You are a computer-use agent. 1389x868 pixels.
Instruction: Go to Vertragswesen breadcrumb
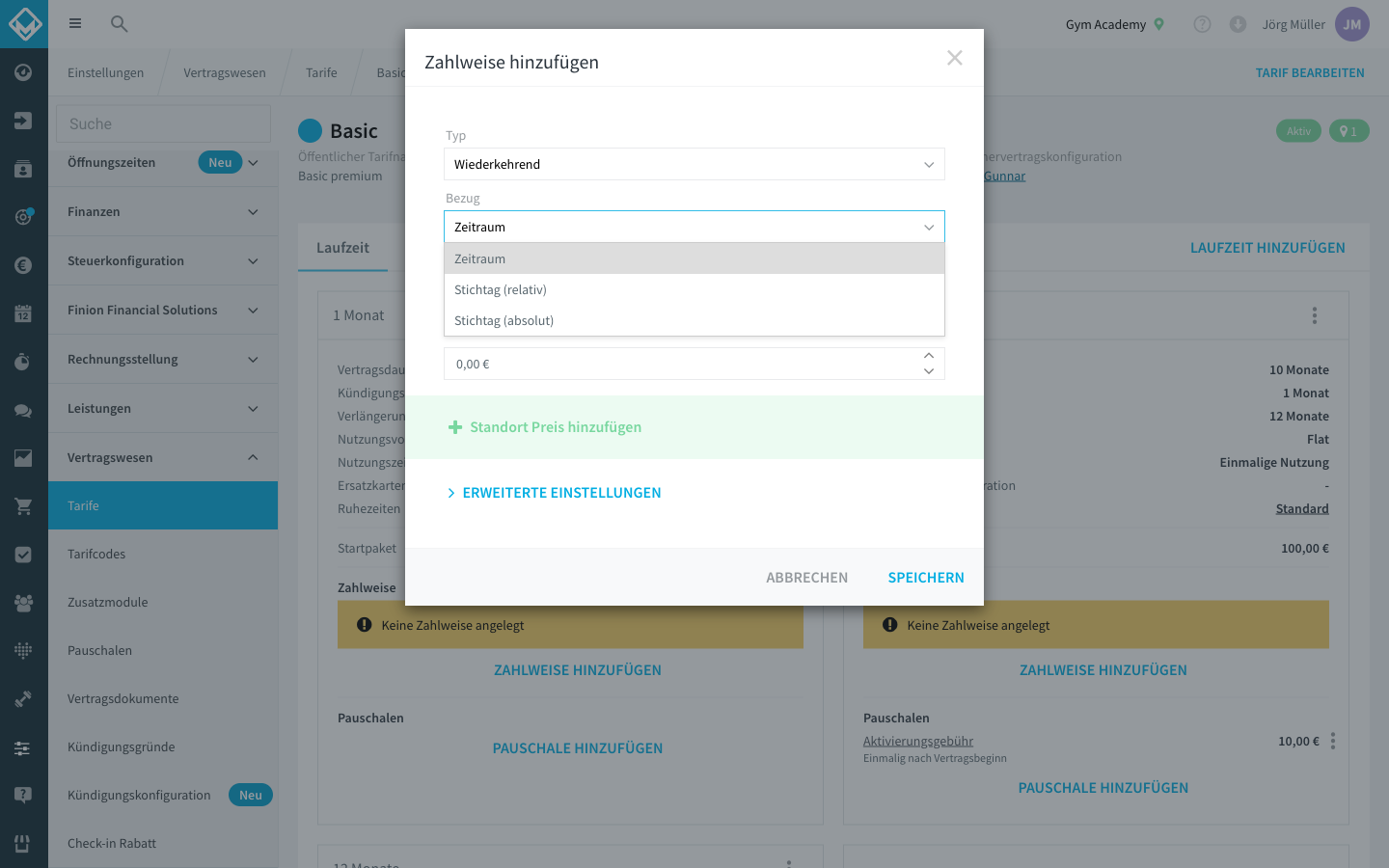(x=225, y=72)
